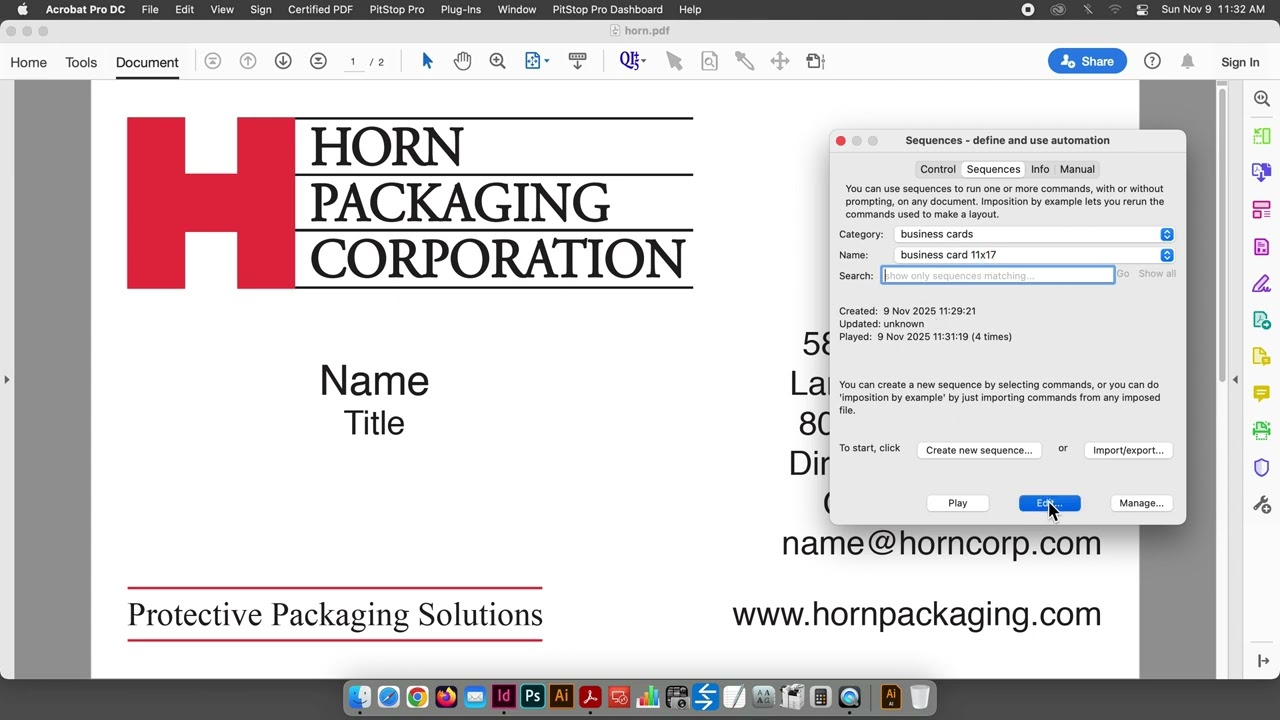Screen dimensions: 1280x720
Task: Click the PitStop page inspector icon
Action: pyautogui.click(x=709, y=61)
